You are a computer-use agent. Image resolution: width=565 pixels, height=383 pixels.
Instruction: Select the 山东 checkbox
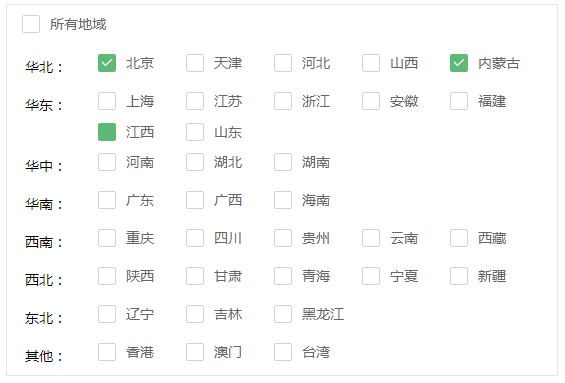[x=195, y=132]
